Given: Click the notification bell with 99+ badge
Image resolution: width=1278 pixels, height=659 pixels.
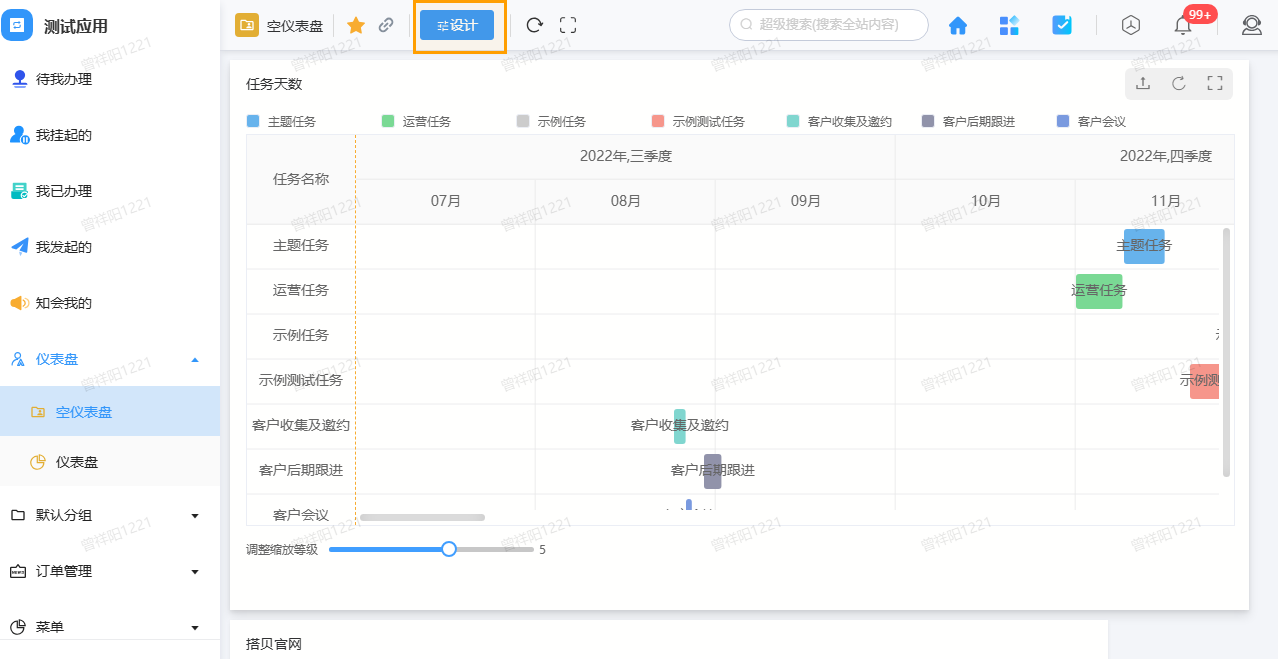Looking at the screenshot, I should (x=1182, y=25).
